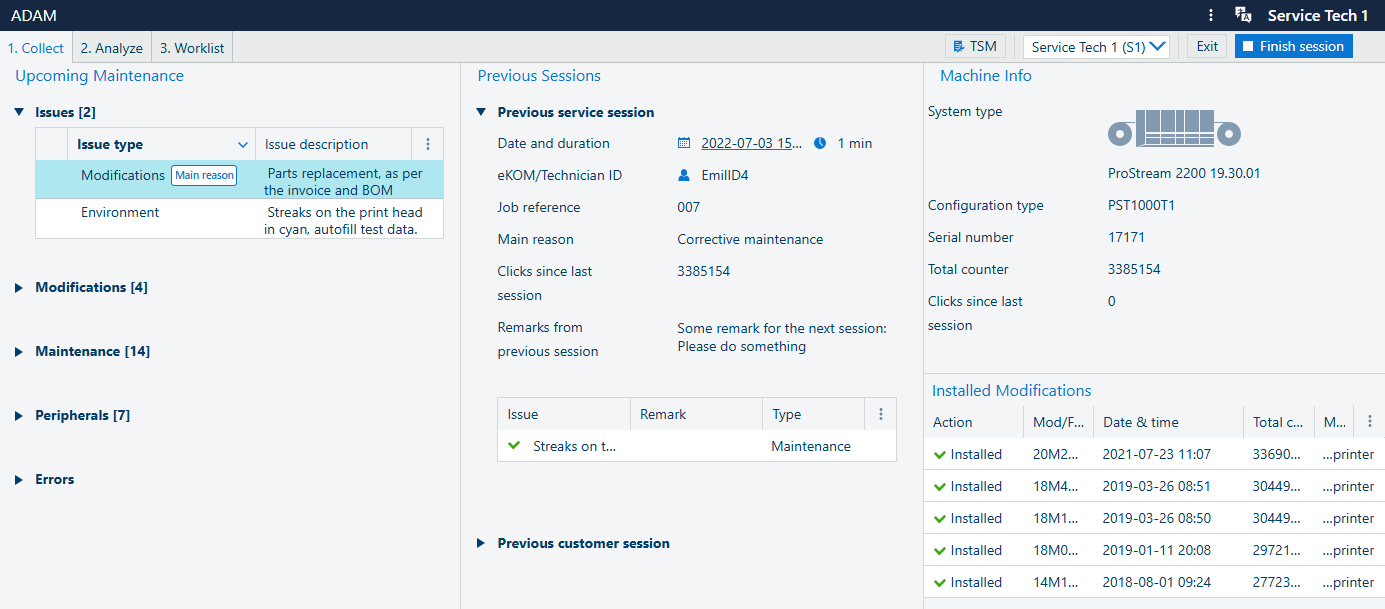This screenshot has height=609, width=1385.
Task: Expand the Previous customer session
Action: coord(481,543)
